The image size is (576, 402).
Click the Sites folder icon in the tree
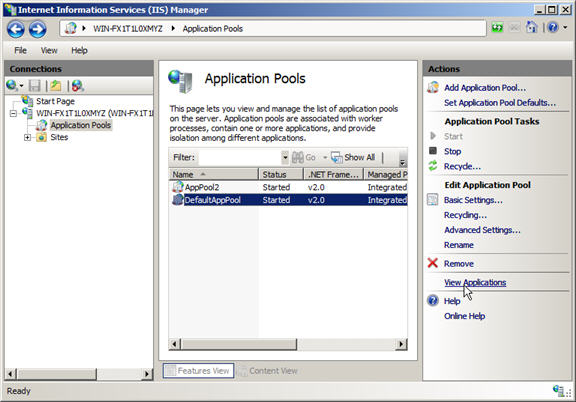[x=42, y=137]
